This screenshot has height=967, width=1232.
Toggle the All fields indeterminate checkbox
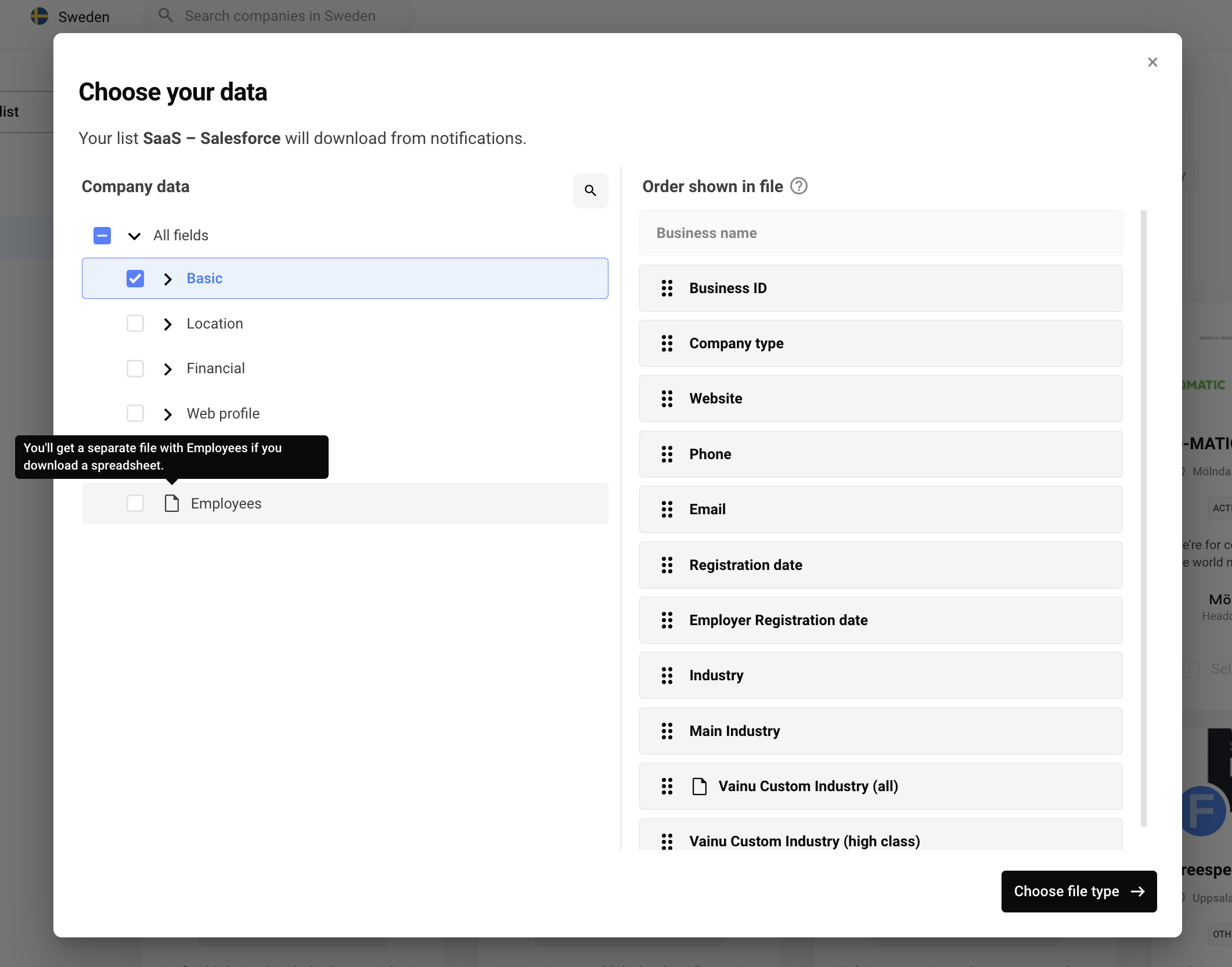pyautogui.click(x=102, y=236)
